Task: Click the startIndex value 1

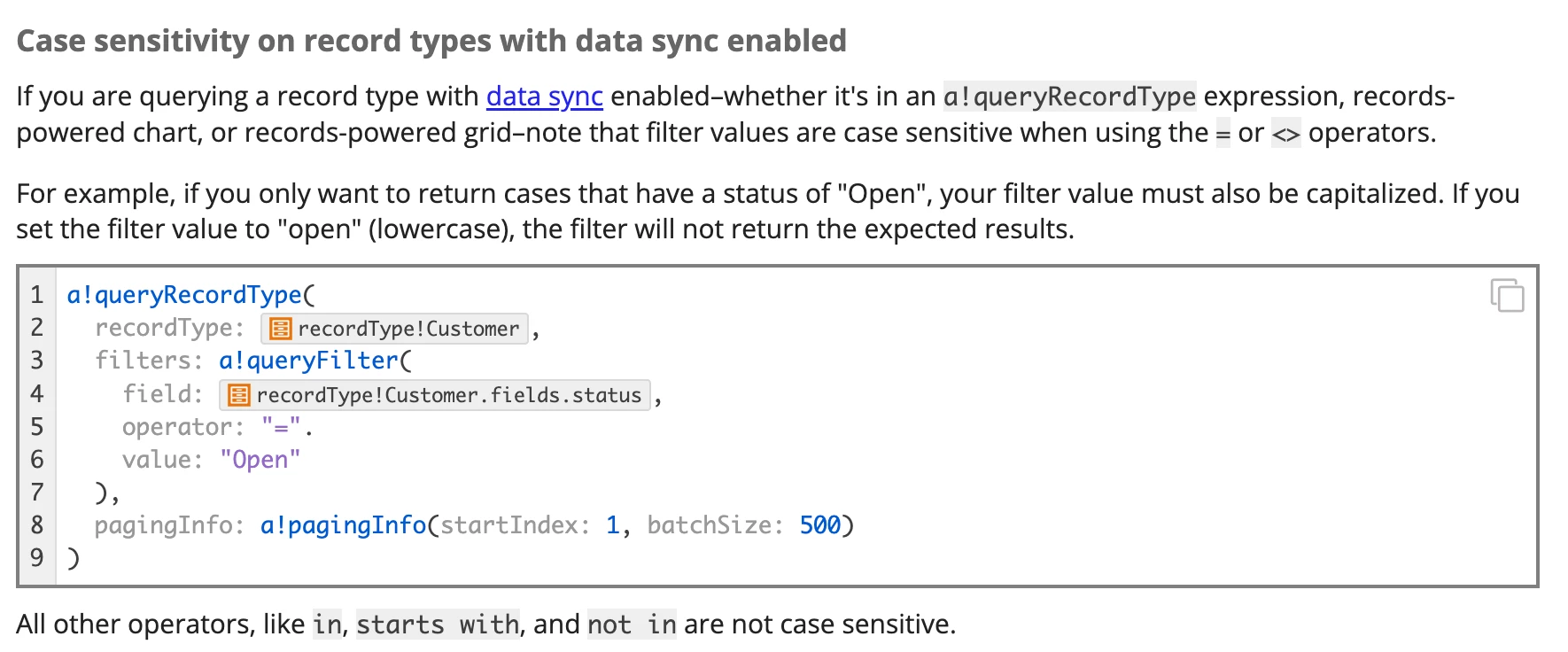Action: coord(612,525)
